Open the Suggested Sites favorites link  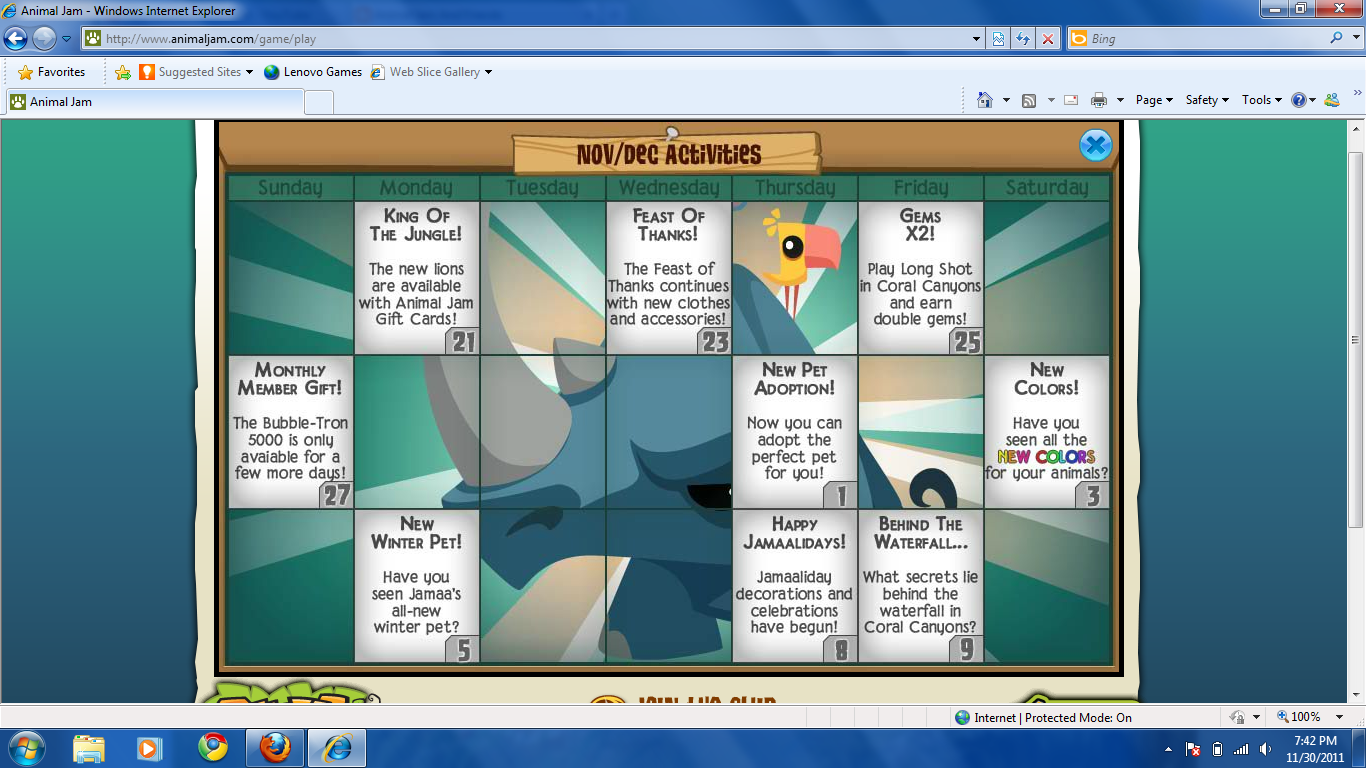(x=196, y=72)
